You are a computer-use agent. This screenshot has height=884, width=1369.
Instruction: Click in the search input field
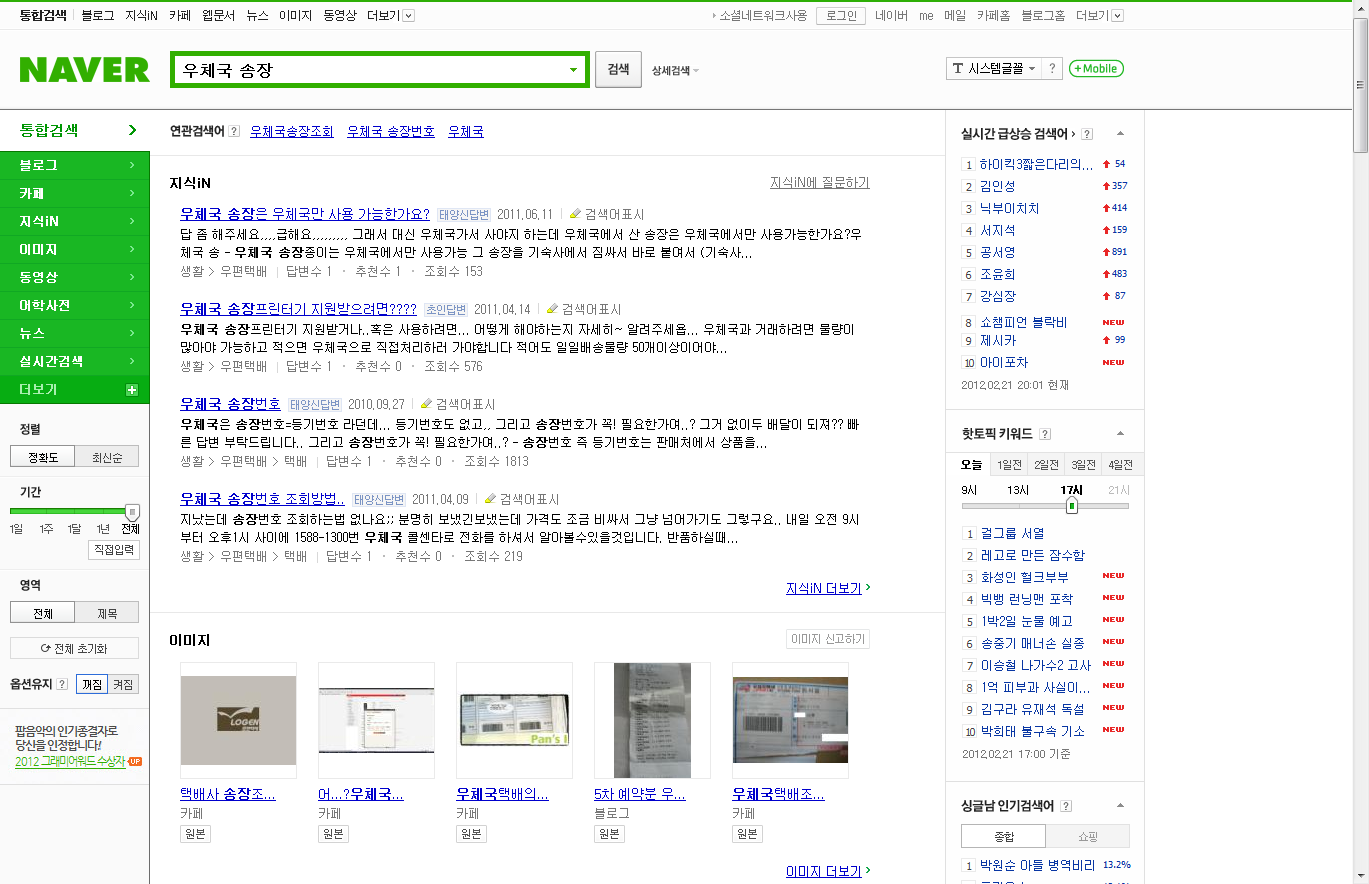[x=370, y=70]
